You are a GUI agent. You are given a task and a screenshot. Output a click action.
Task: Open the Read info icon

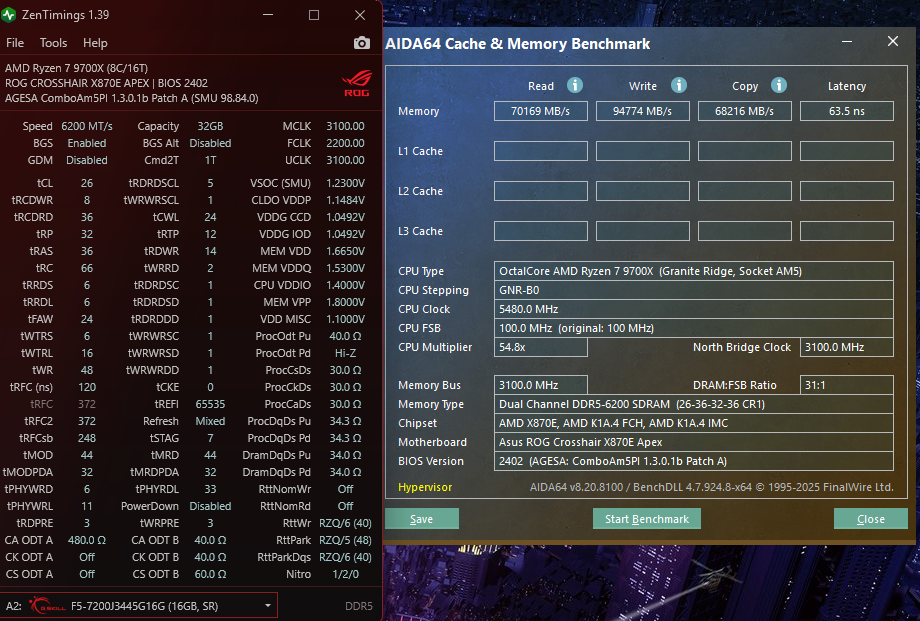[575, 85]
